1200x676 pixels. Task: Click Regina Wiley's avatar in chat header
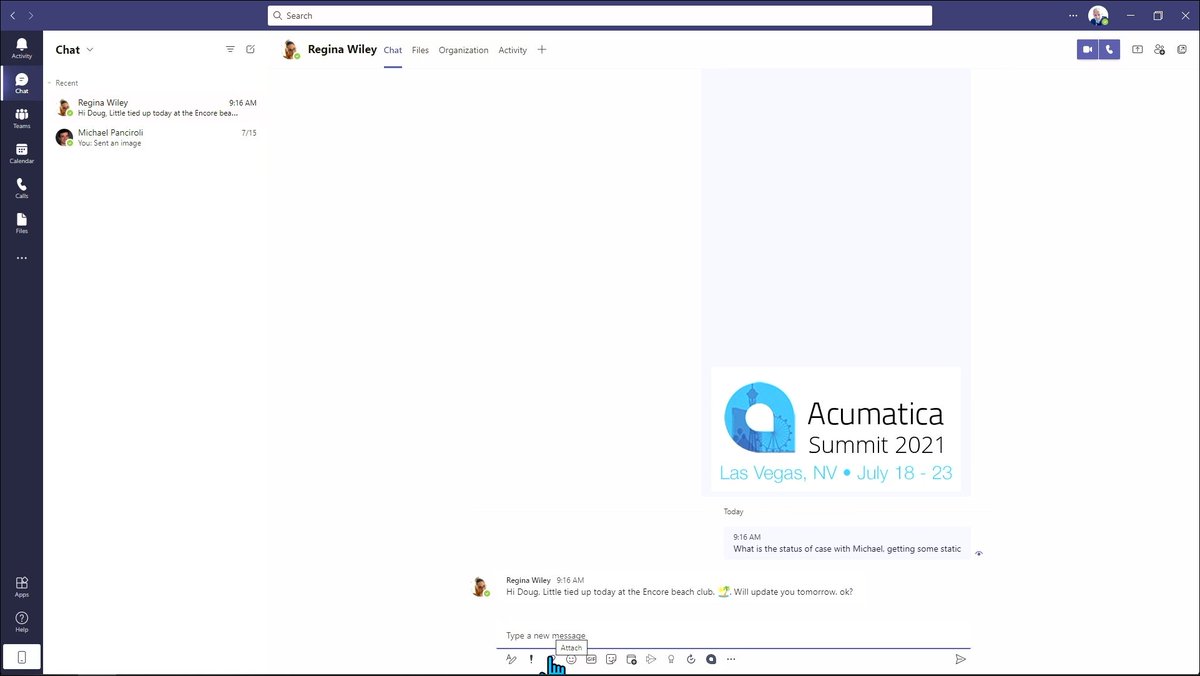click(291, 49)
